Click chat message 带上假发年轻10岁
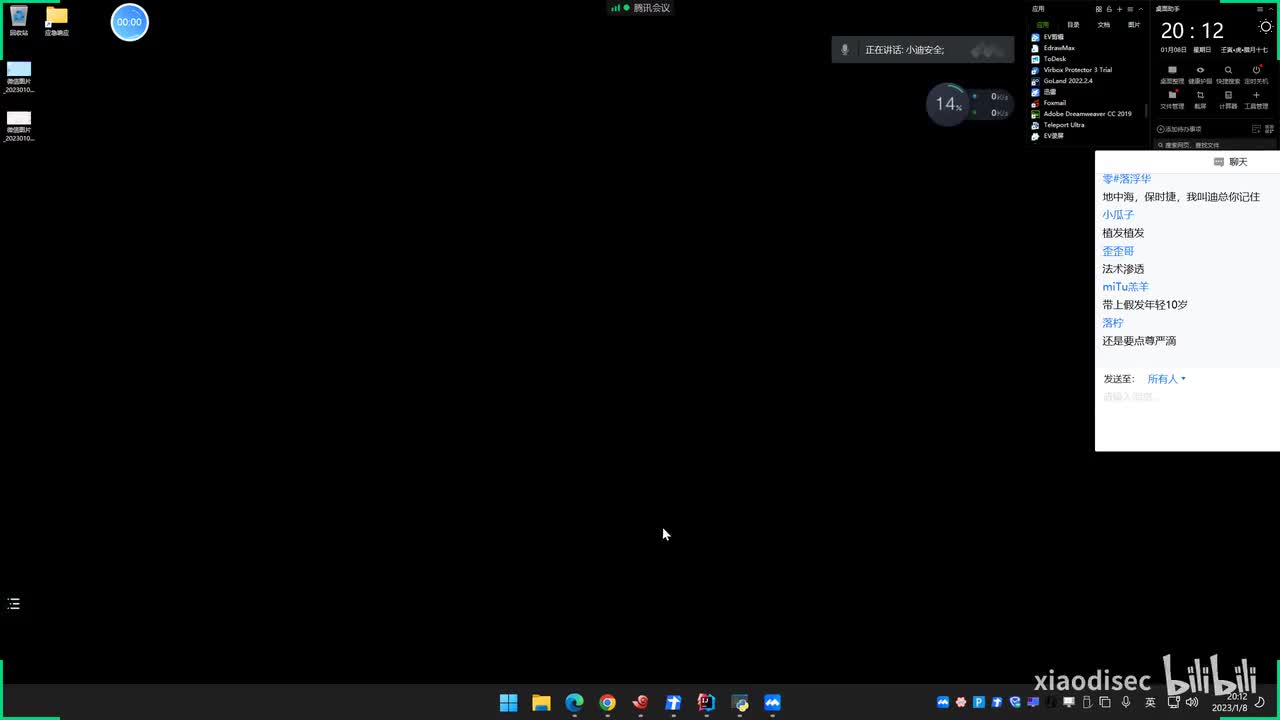 point(1145,305)
